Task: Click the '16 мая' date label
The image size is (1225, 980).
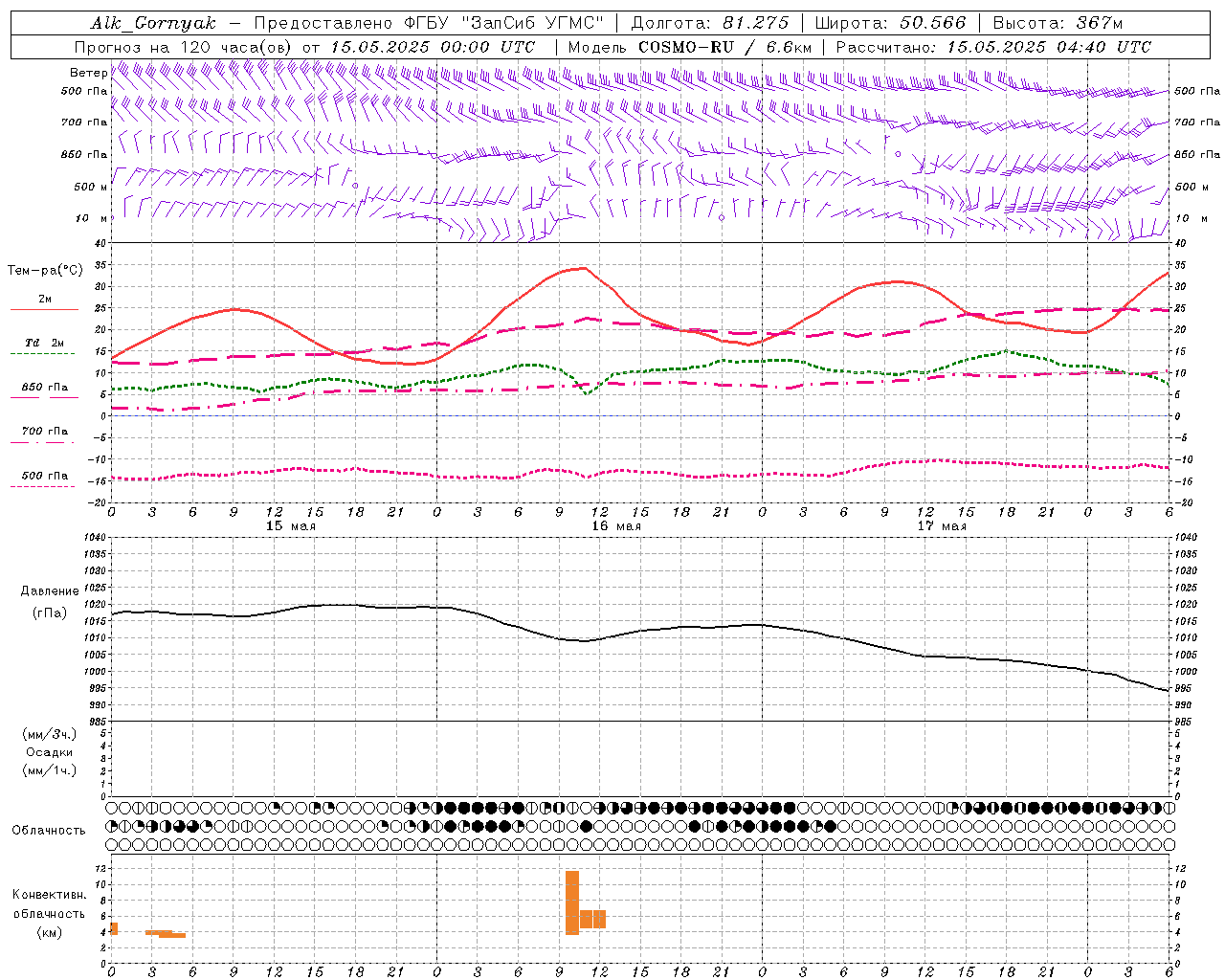Action: (616, 526)
